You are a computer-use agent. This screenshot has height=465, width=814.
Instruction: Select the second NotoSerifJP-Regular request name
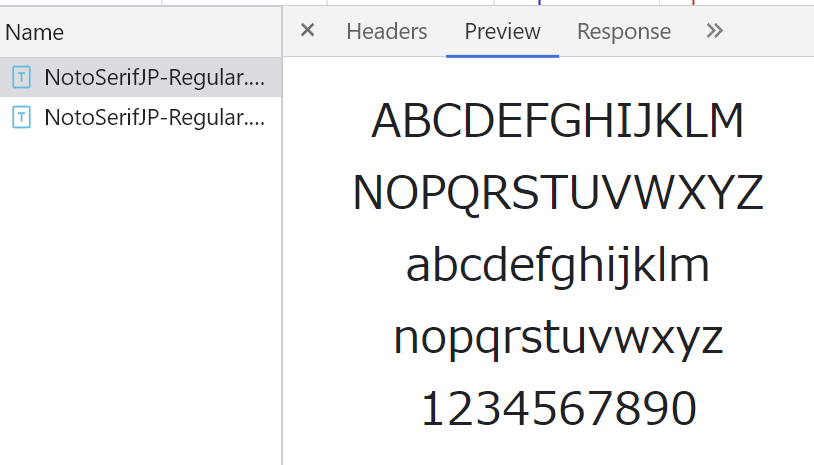(155, 117)
